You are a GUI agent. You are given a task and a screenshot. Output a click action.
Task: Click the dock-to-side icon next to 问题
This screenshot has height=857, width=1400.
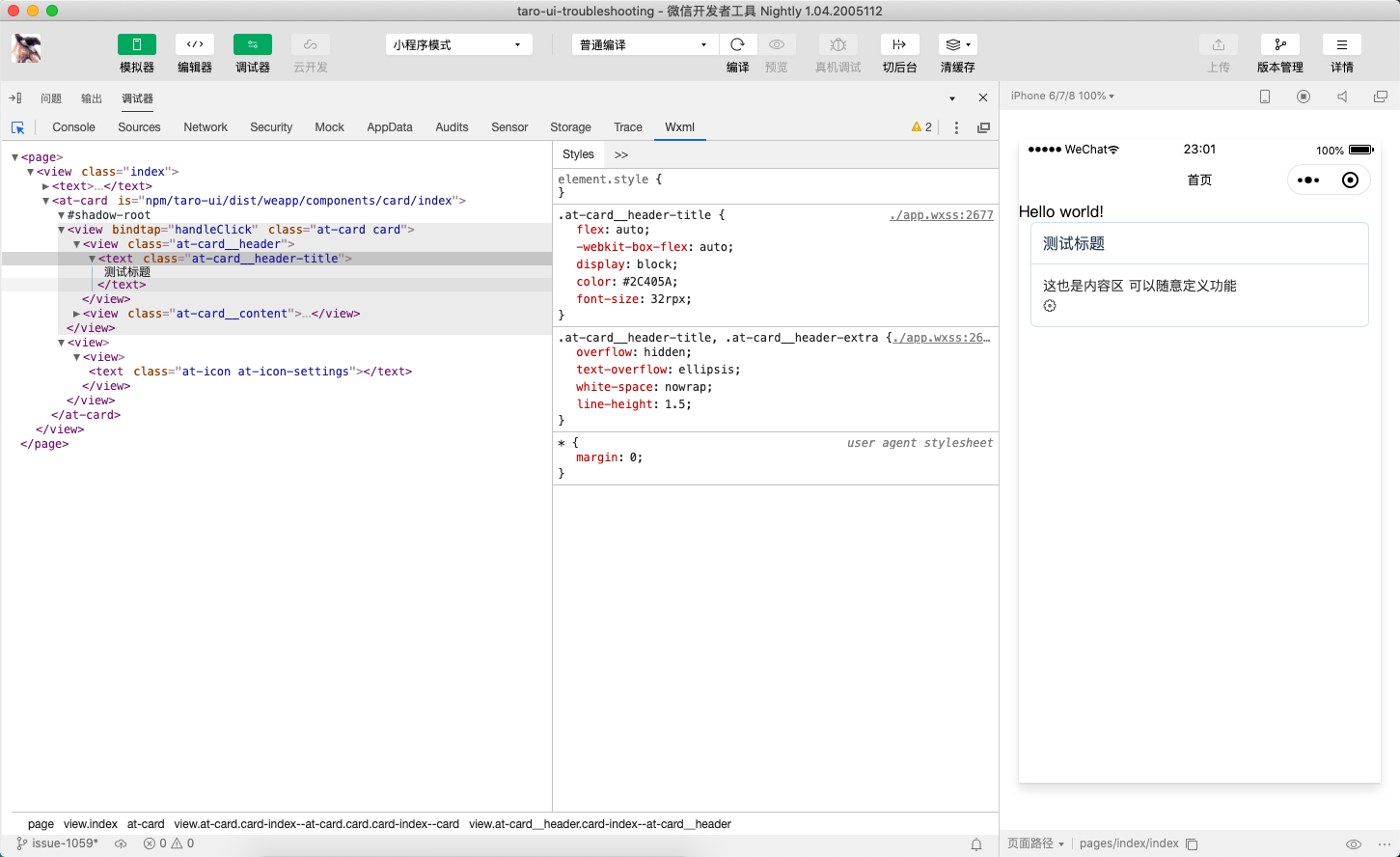15,98
